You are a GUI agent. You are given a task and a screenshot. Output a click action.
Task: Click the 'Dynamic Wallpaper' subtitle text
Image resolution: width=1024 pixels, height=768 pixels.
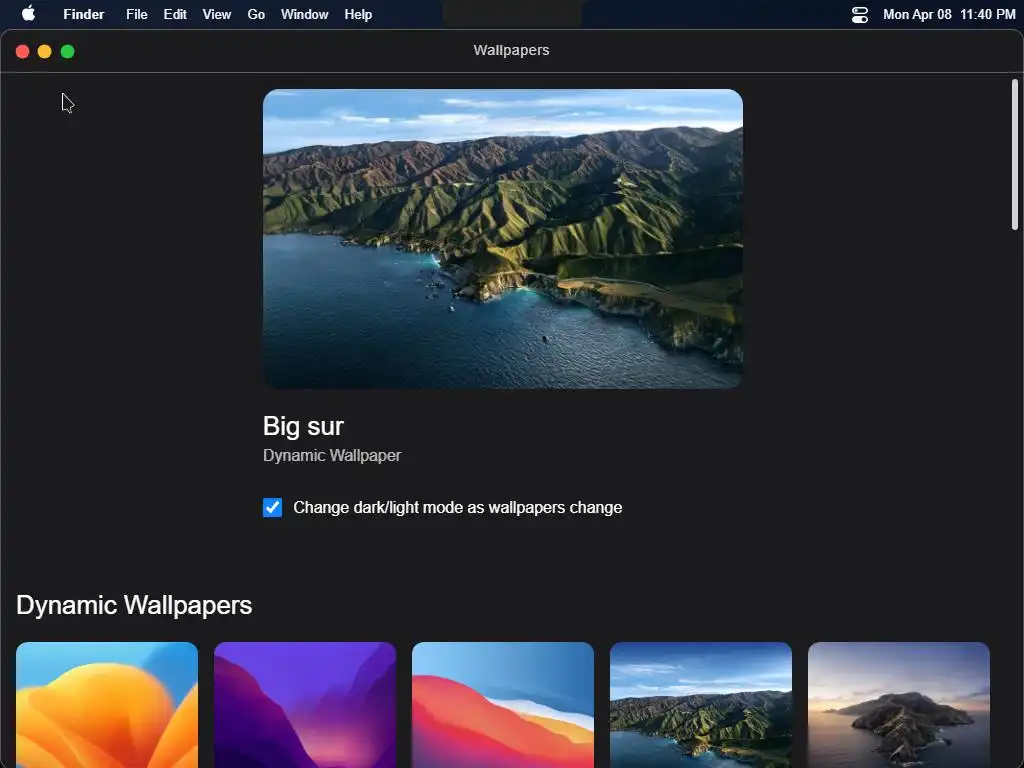332,455
